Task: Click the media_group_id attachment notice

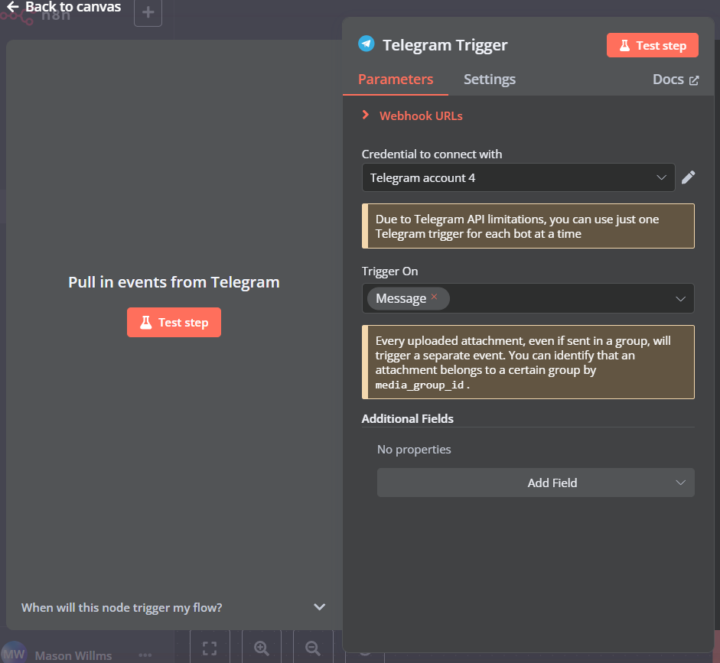Action: point(528,362)
